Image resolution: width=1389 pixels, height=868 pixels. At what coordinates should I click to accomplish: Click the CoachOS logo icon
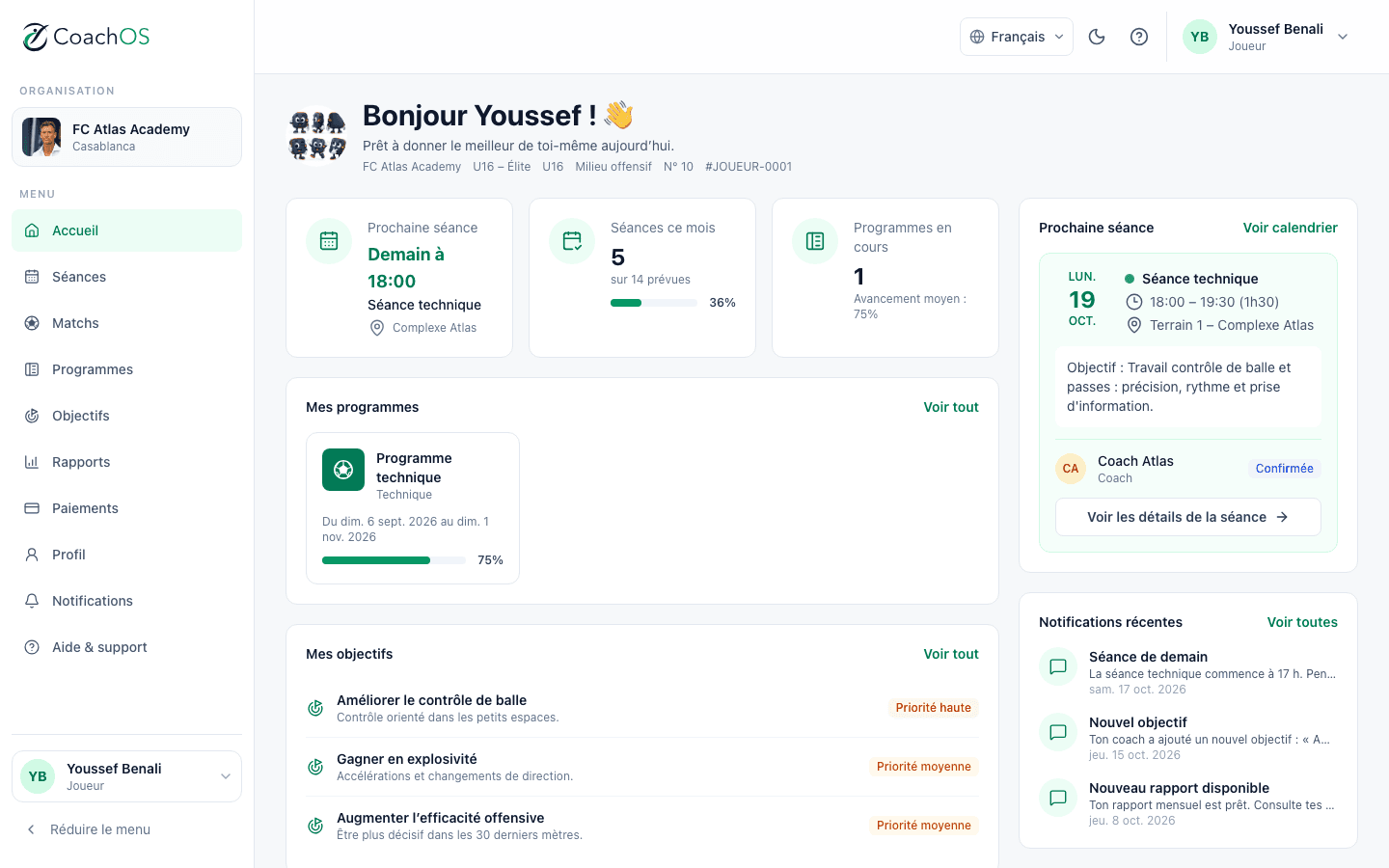pyautogui.click(x=36, y=37)
